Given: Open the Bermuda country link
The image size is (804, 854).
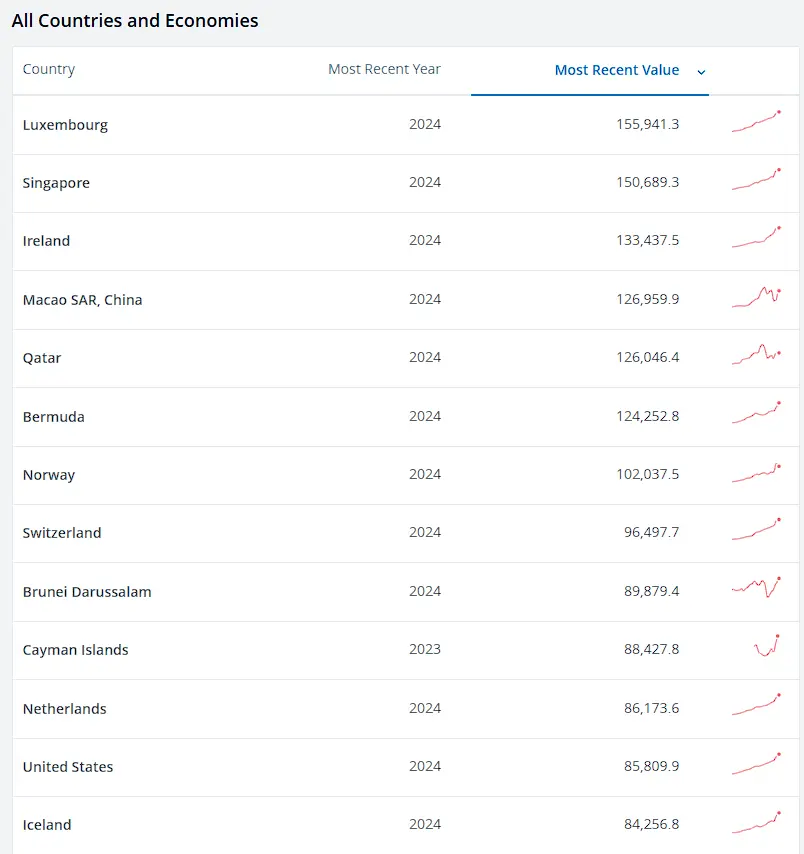Looking at the screenshot, I should tap(53, 417).
